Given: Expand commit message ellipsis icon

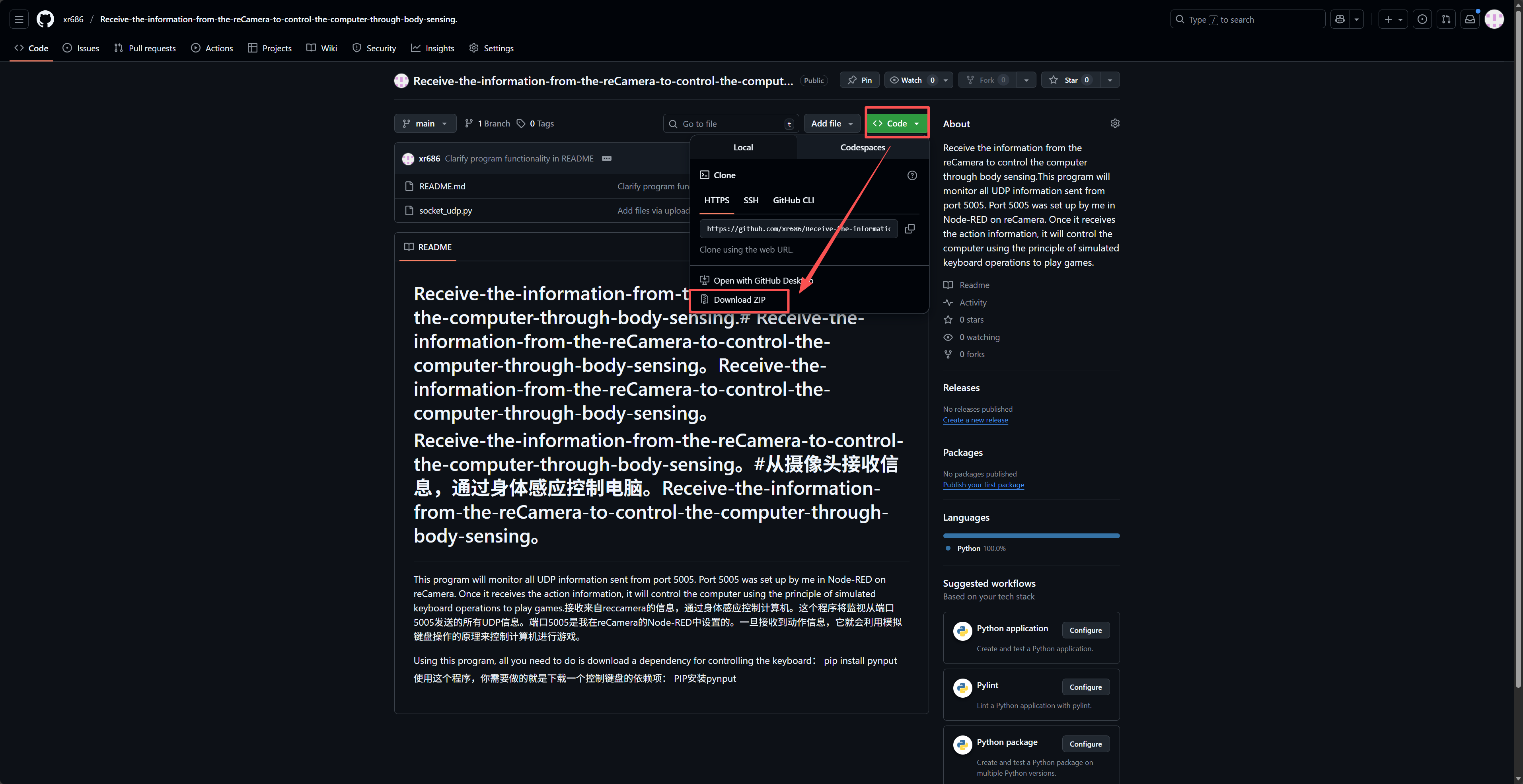Looking at the screenshot, I should [x=607, y=158].
